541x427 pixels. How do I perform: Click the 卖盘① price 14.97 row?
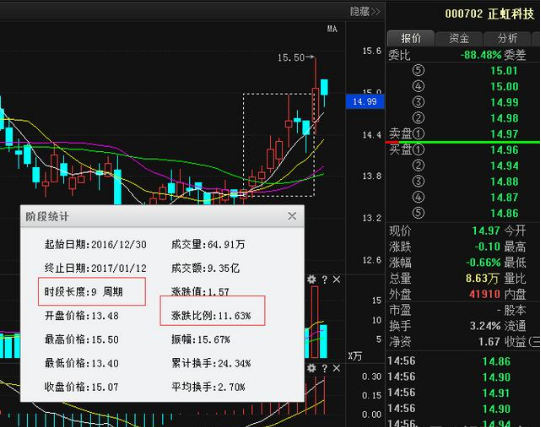point(463,134)
